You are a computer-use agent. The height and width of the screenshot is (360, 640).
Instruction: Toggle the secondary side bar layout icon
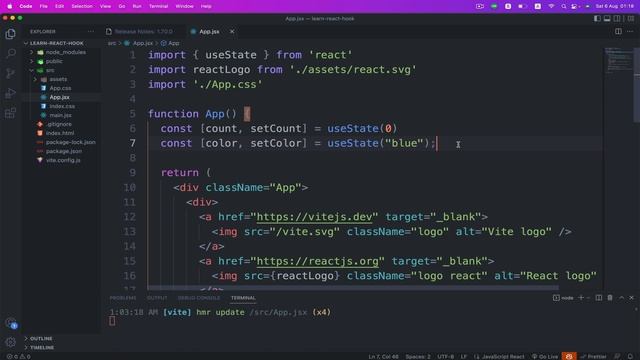pyautogui.click(x=617, y=18)
